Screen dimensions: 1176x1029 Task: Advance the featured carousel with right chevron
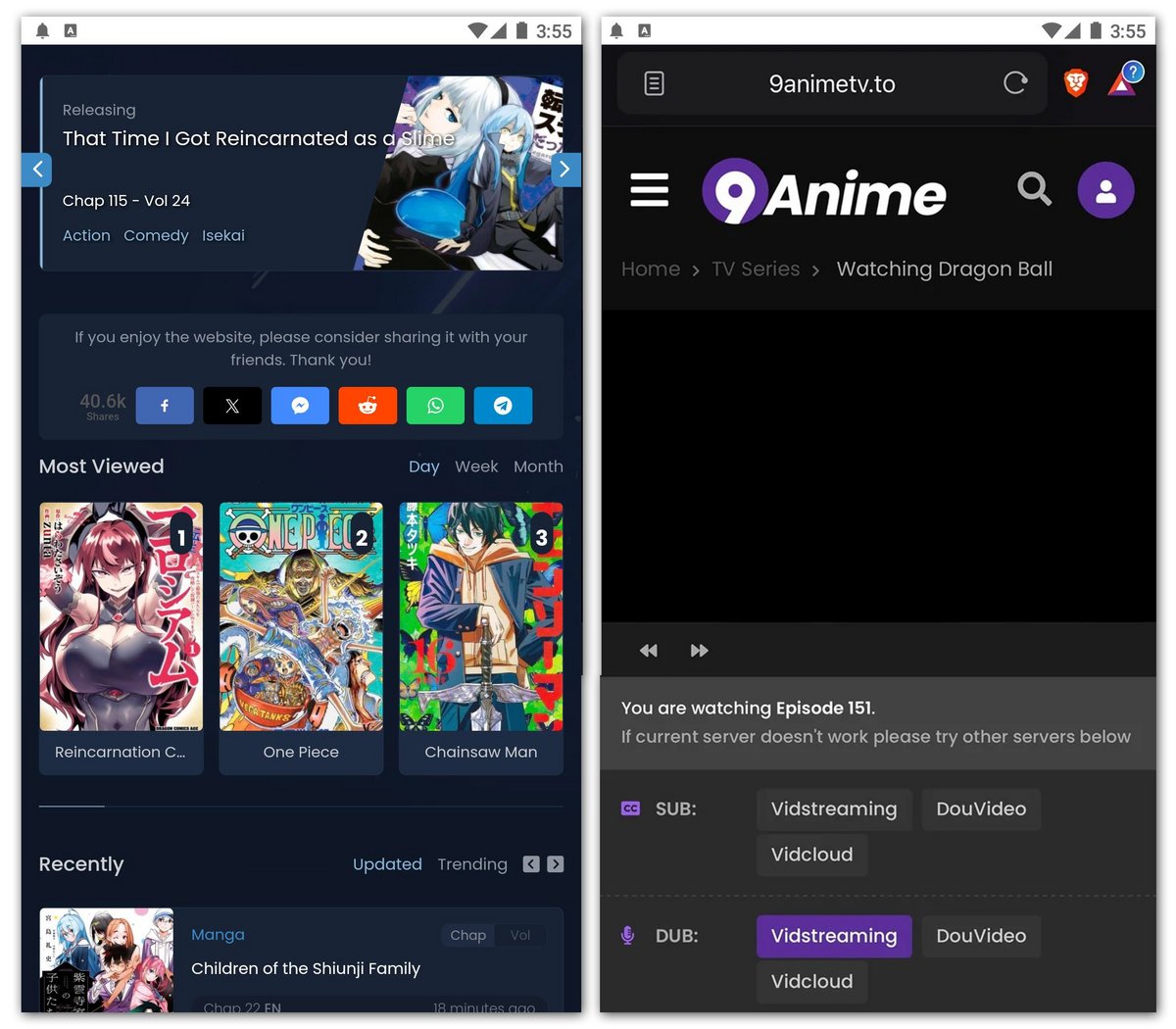click(565, 169)
